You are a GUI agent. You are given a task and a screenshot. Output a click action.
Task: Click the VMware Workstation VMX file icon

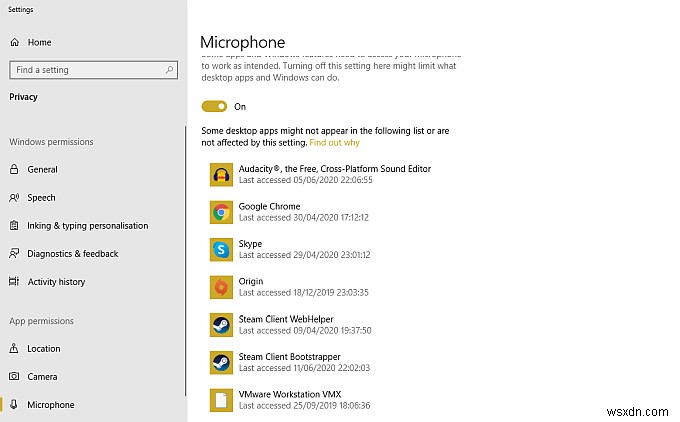point(221,400)
